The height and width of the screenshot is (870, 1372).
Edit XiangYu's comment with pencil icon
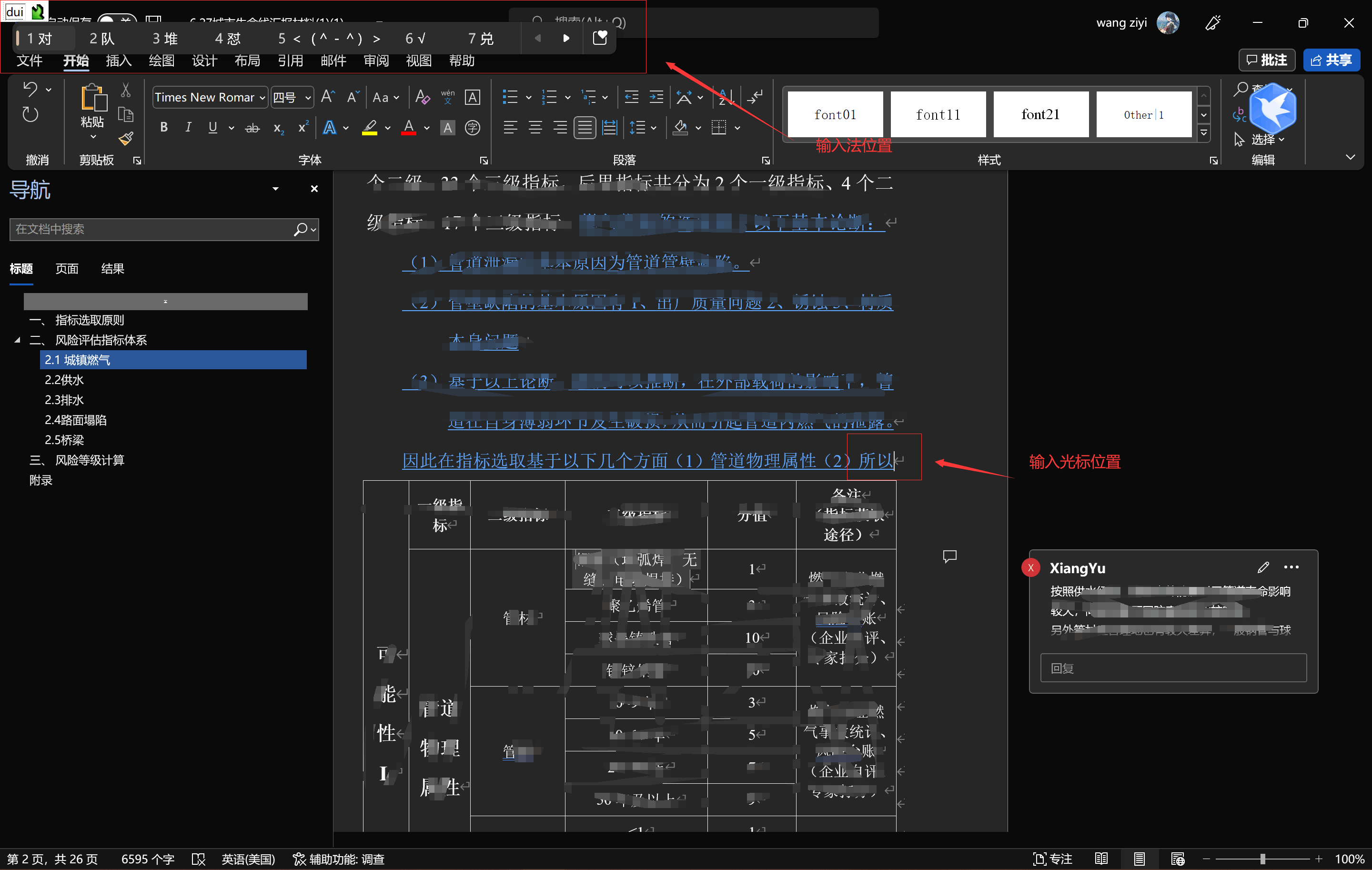(1263, 567)
